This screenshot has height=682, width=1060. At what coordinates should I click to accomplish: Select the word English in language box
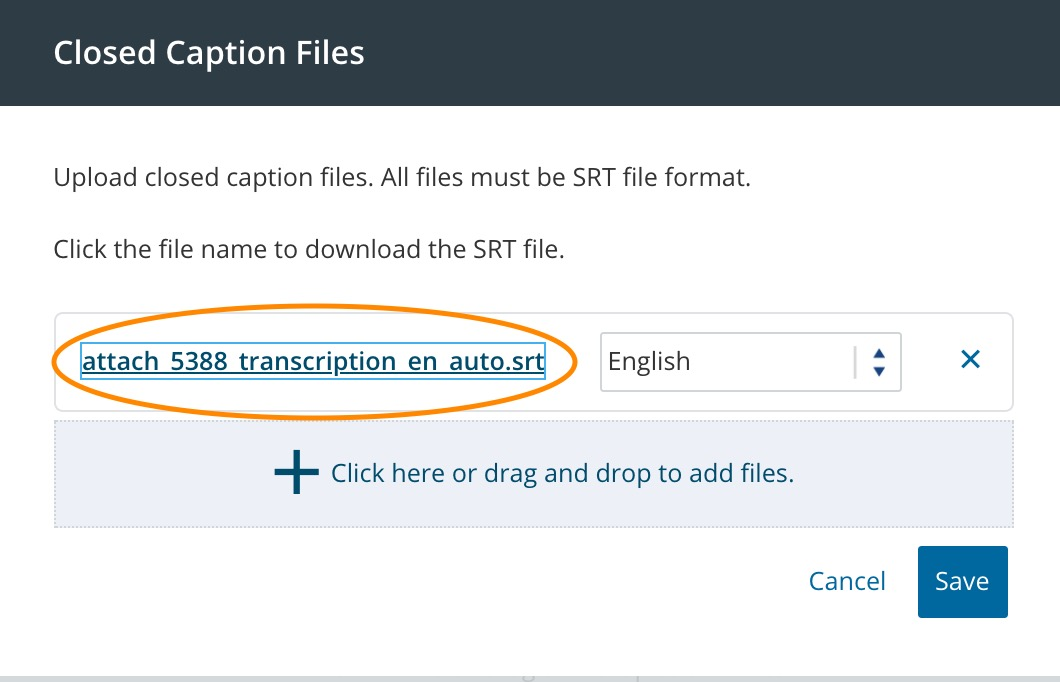point(649,361)
